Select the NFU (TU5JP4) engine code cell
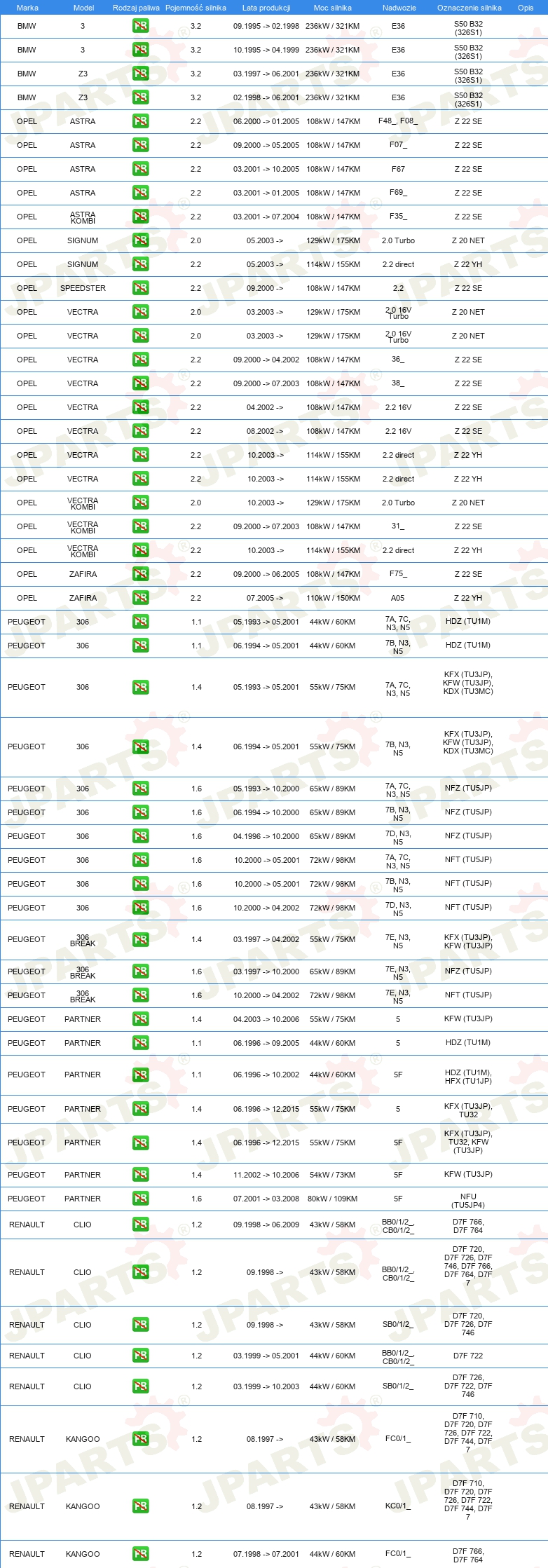 coord(468,1201)
